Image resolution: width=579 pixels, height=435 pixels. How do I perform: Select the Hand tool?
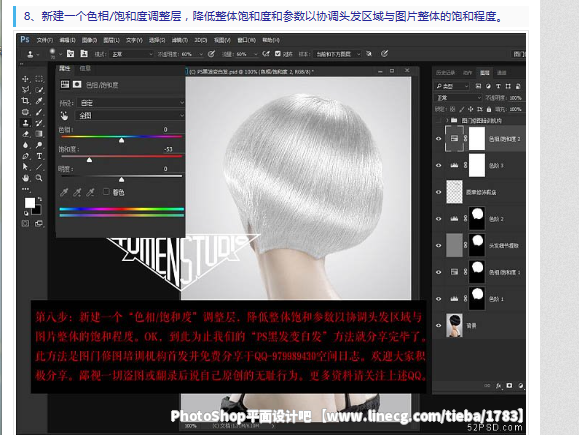coord(25,178)
